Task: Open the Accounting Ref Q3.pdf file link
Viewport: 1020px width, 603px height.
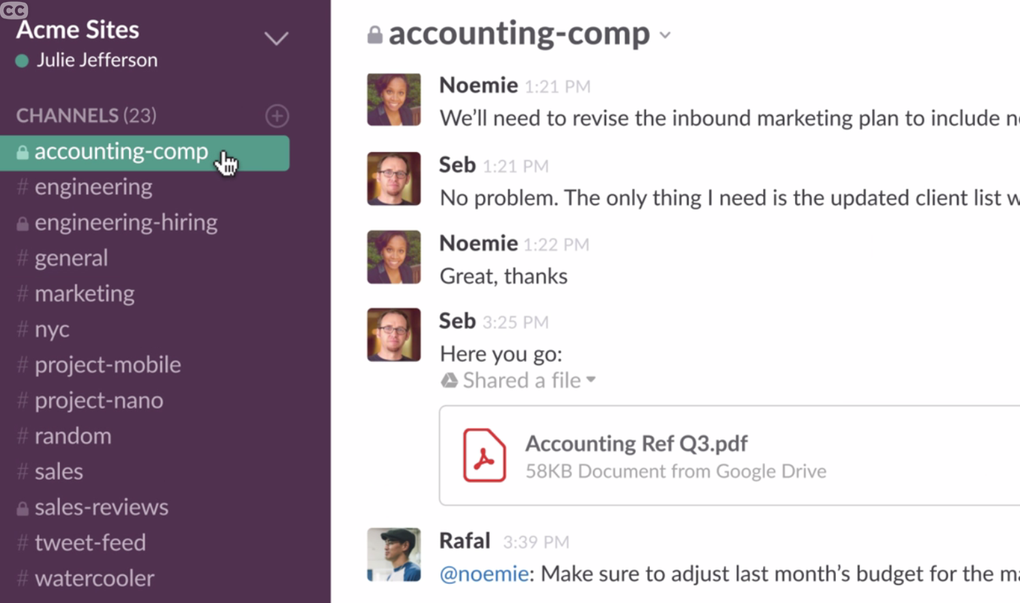Action: pyautogui.click(x=636, y=444)
